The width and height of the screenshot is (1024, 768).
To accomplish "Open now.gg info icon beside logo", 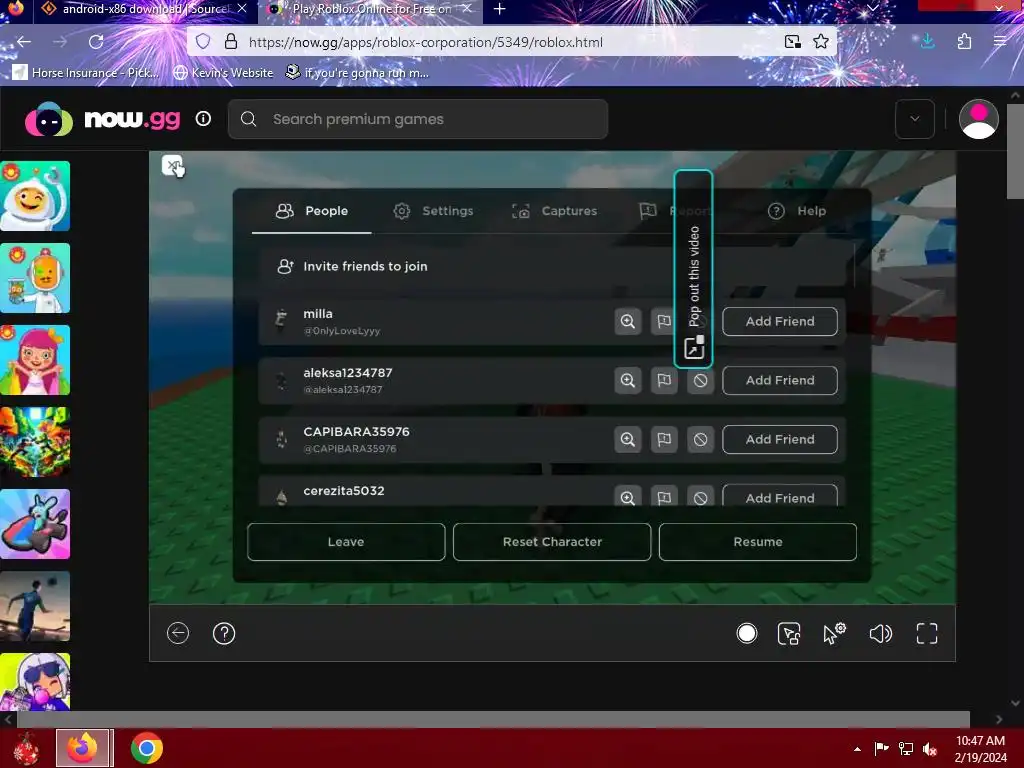I will 203,119.
